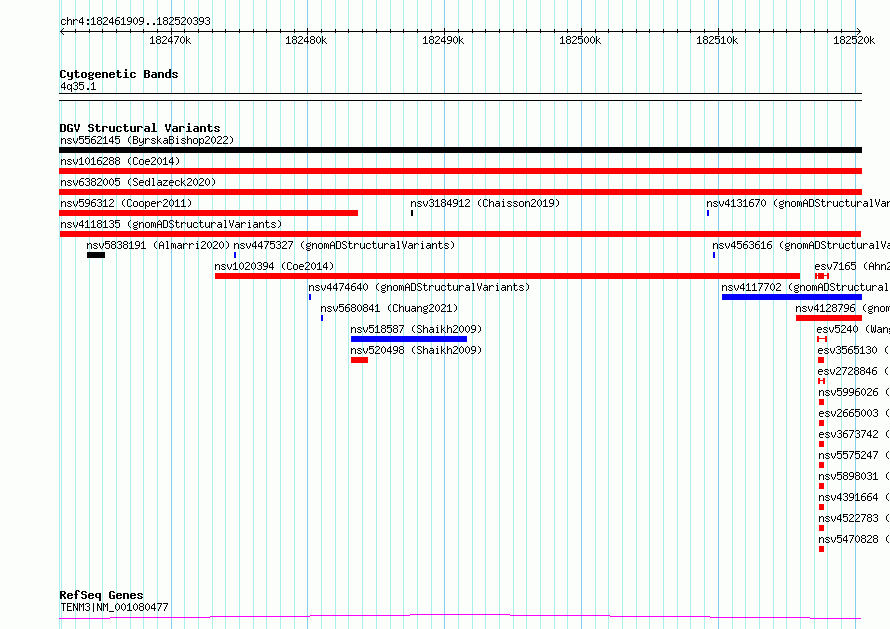Click the chr4:182461909..182520393 region label
Image resolution: width=890 pixels, height=629 pixels.
click(135, 21)
